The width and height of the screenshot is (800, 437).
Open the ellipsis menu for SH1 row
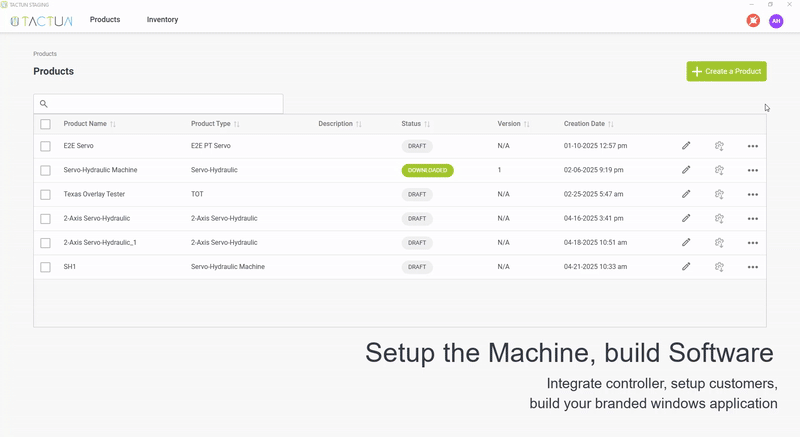tap(753, 267)
